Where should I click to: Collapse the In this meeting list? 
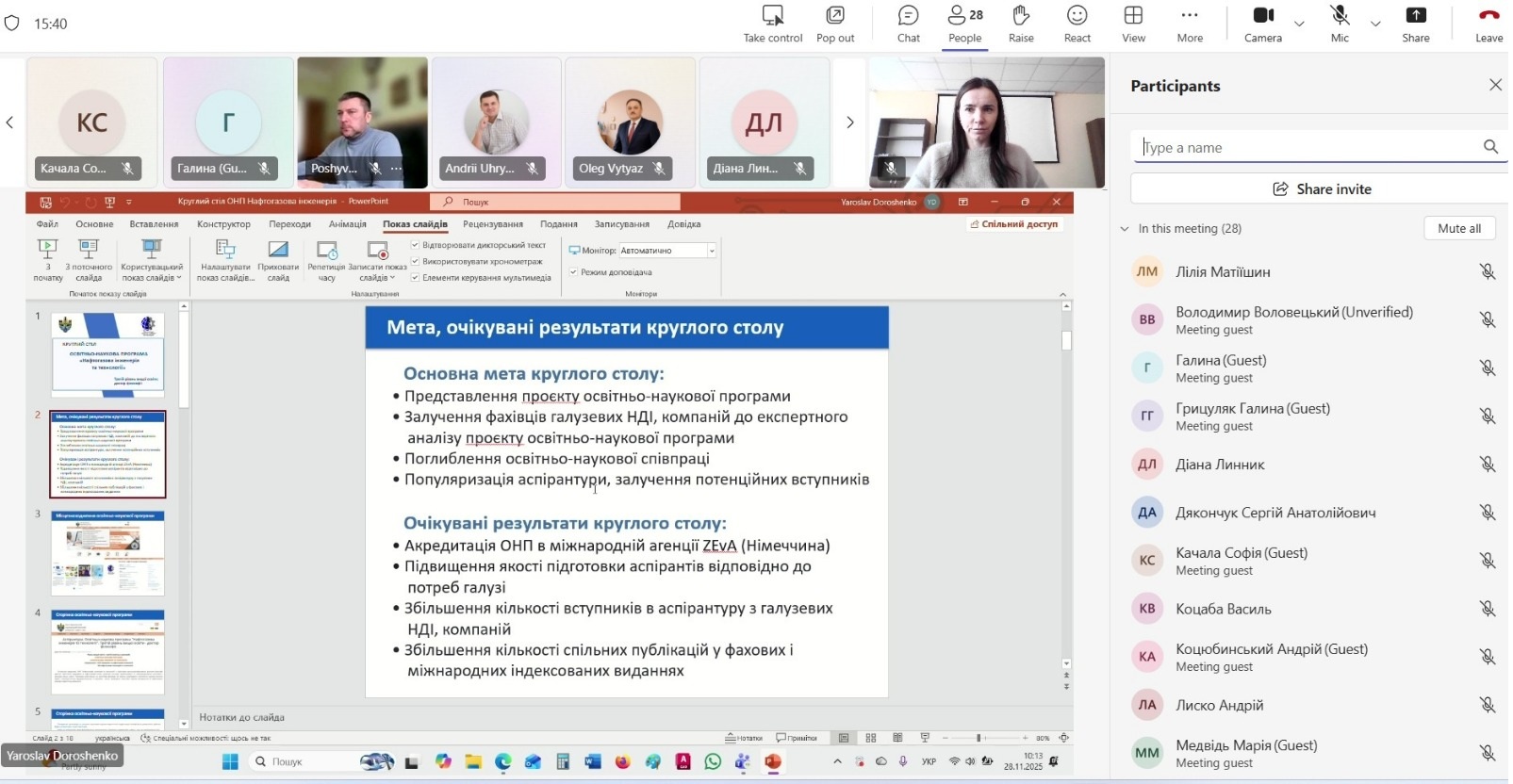[1124, 229]
